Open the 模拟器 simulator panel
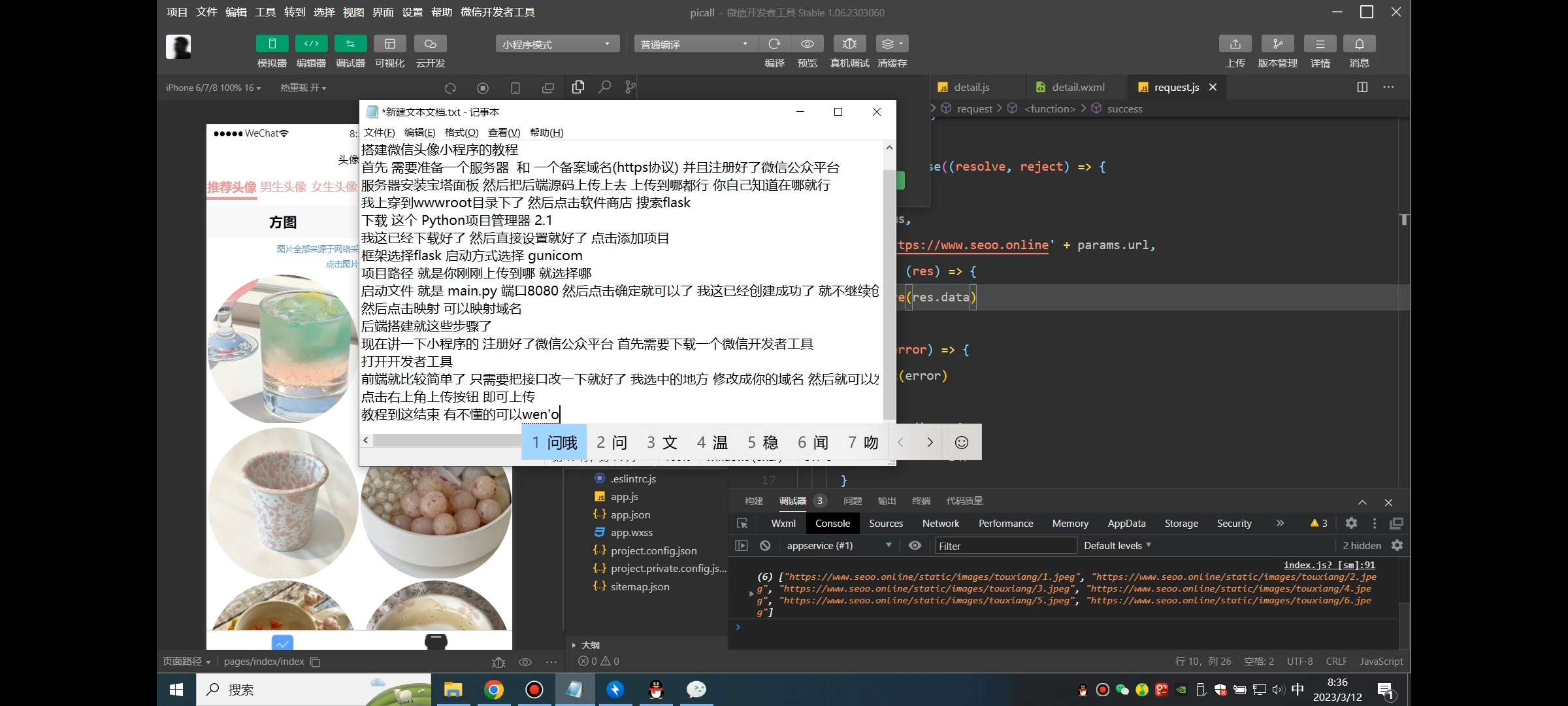The height and width of the screenshot is (706, 1568). point(272,51)
